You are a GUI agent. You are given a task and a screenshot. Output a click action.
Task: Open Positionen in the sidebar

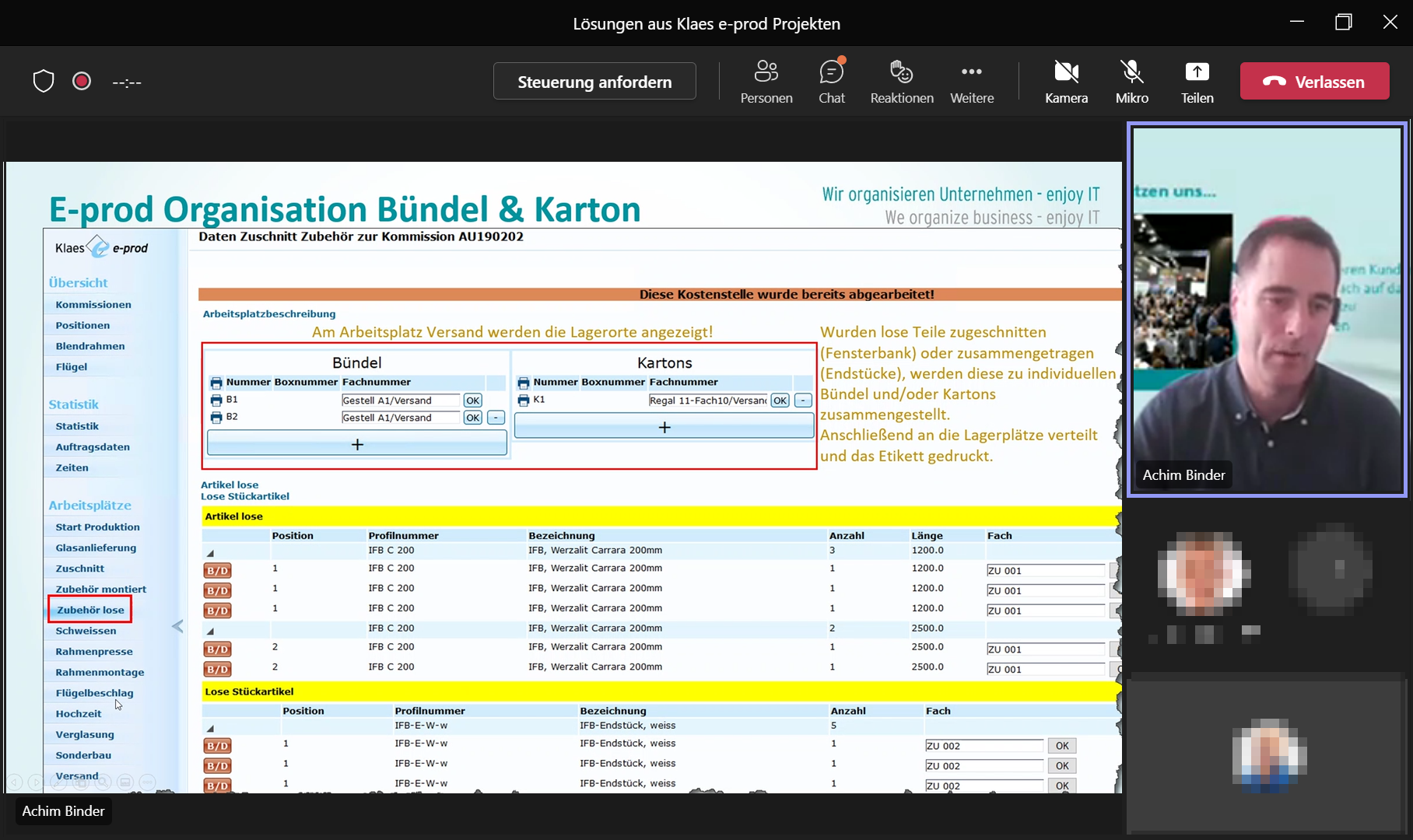coord(82,325)
